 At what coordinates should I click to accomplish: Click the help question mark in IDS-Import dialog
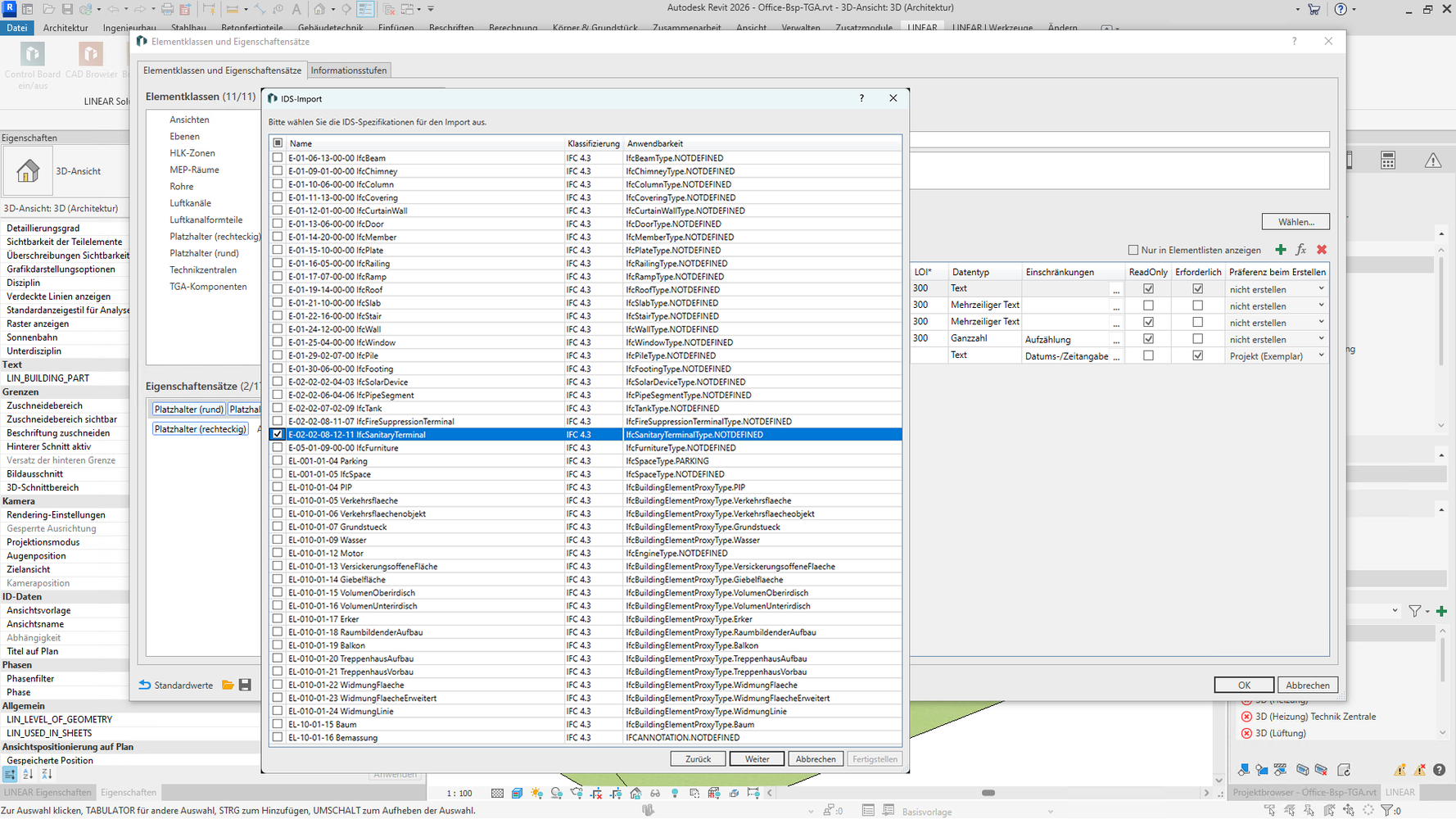pos(861,98)
